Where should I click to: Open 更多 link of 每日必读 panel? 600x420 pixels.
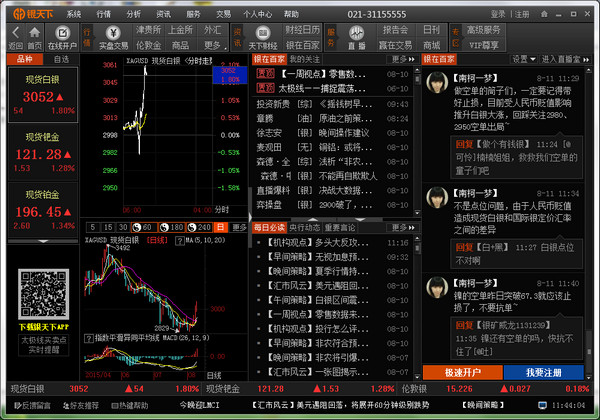point(403,228)
